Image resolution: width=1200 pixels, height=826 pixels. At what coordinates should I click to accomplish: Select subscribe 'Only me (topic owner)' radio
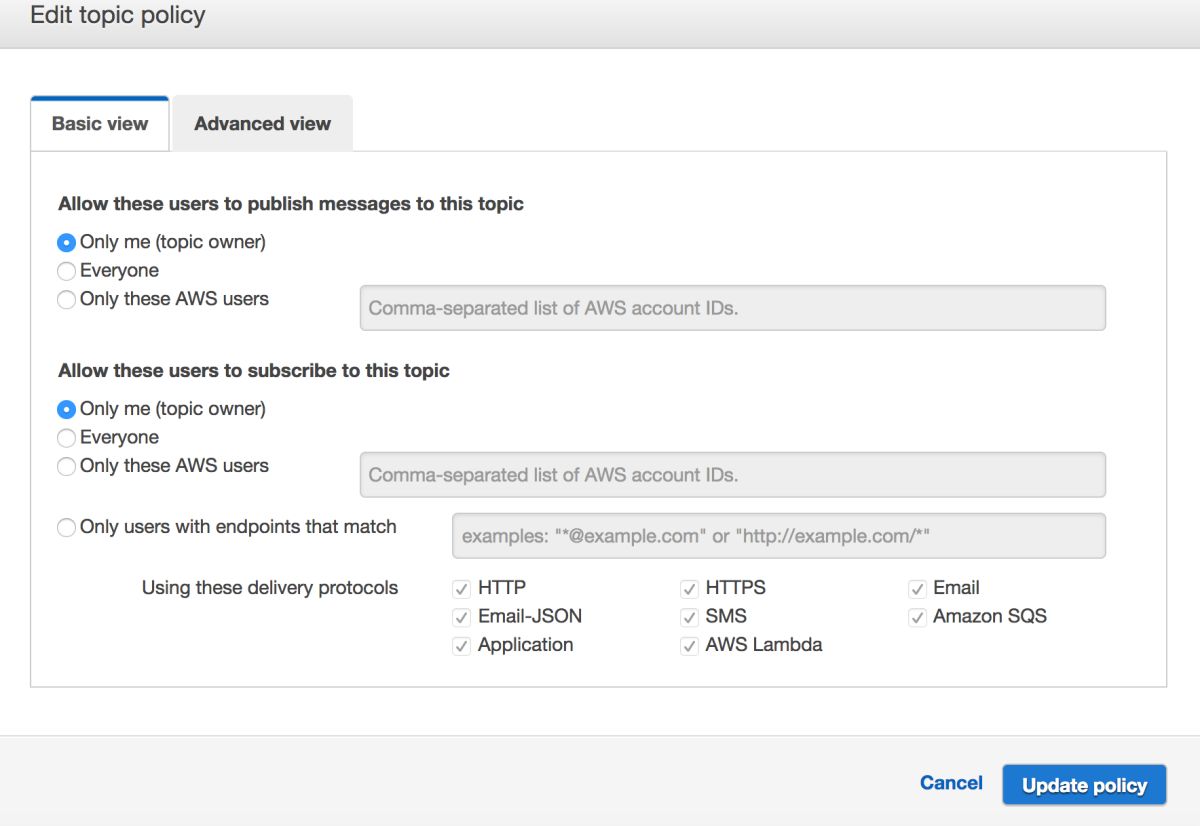click(67, 409)
